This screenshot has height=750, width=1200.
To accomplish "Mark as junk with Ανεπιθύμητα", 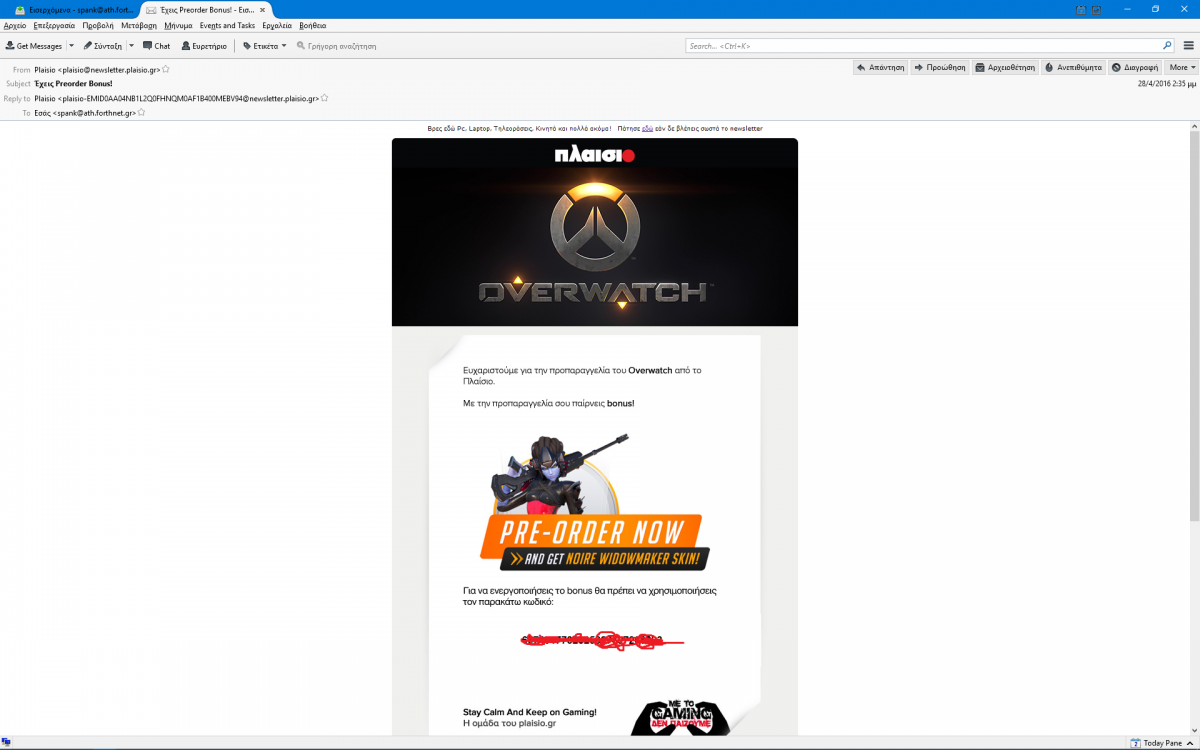I will 1073,67.
